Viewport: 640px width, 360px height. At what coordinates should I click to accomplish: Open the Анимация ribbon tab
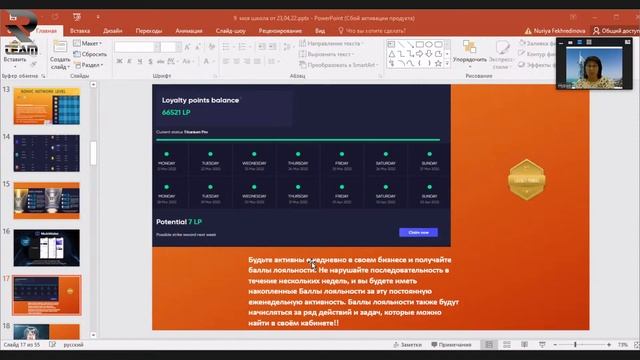[189, 31]
